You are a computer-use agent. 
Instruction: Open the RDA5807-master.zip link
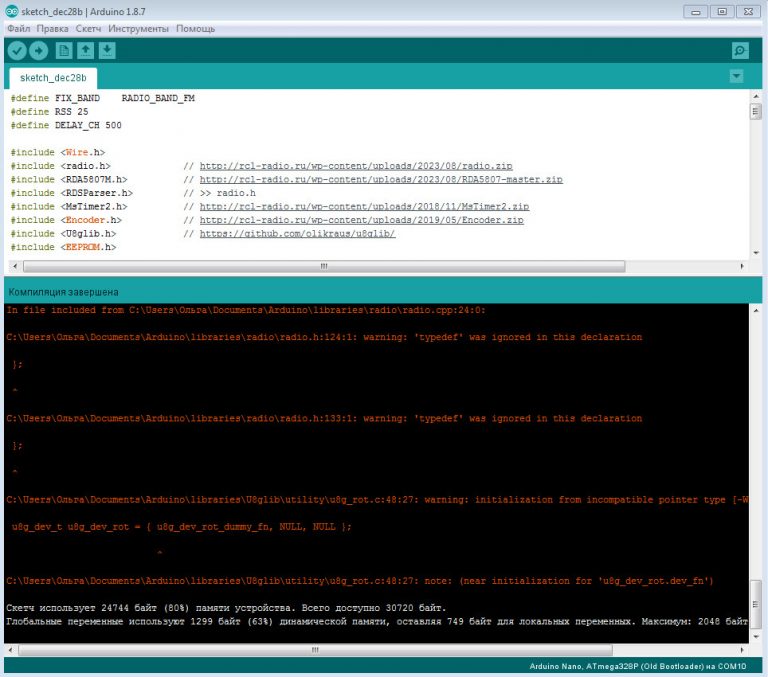pyautogui.click(x=381, y=180)
